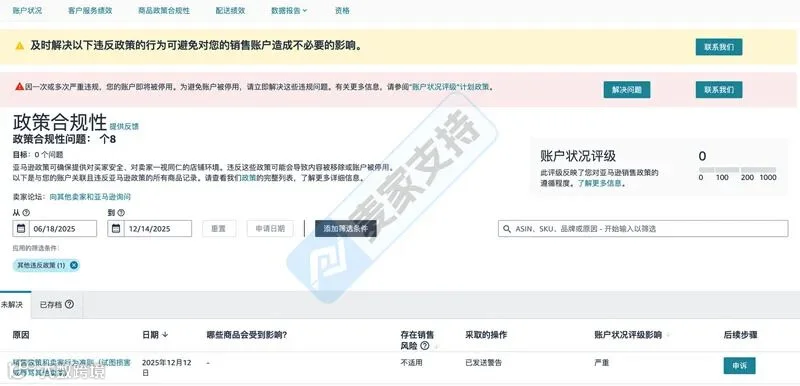Click 申诉 button in violation row

pyautogui.click(x=739, y=366)
